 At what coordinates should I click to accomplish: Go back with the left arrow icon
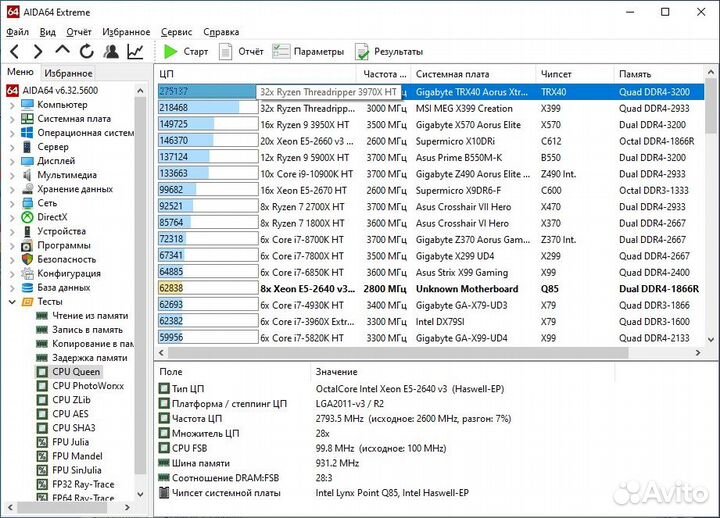pos(15,51)
